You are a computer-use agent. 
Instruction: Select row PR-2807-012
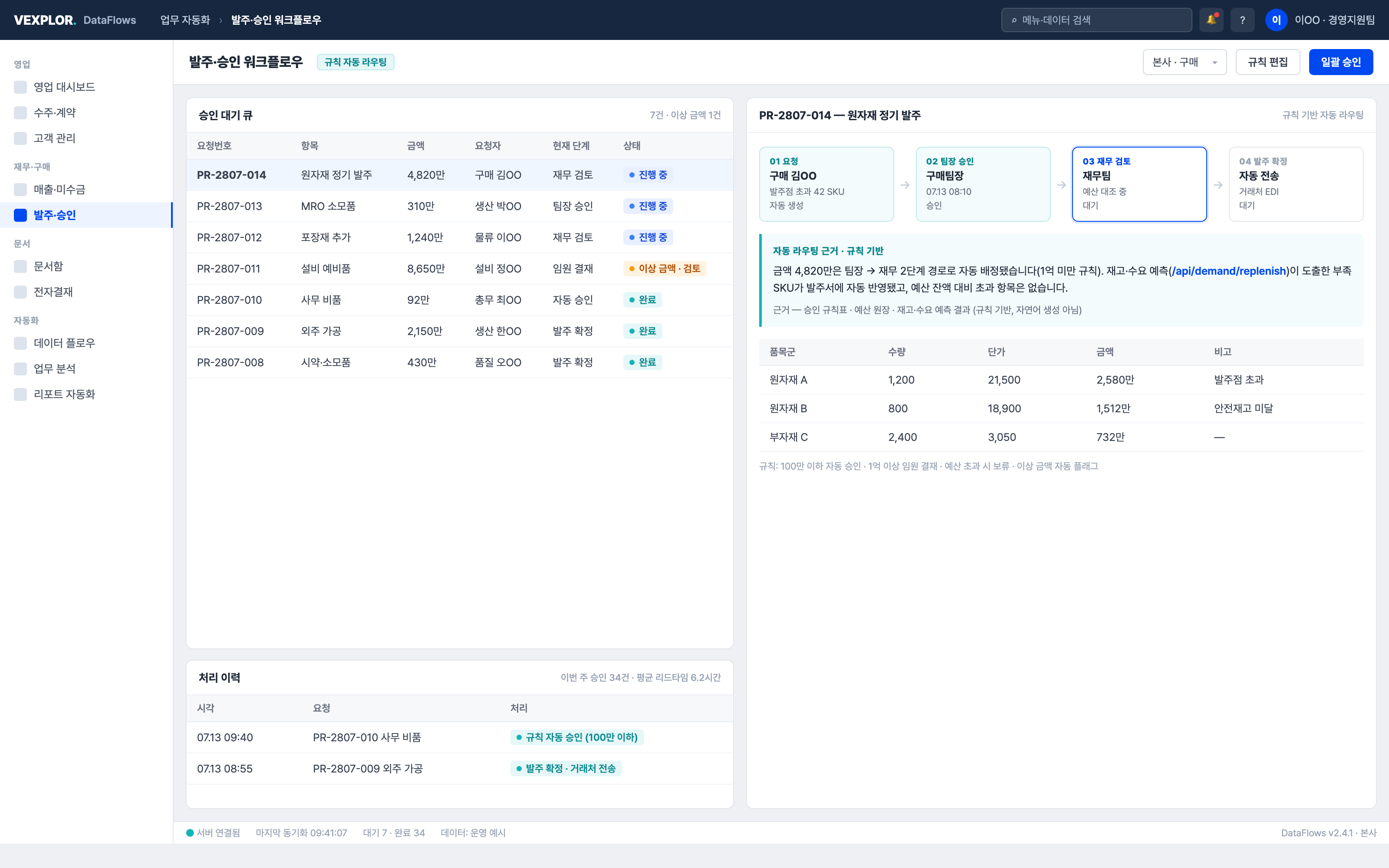(x=460, y=238)
